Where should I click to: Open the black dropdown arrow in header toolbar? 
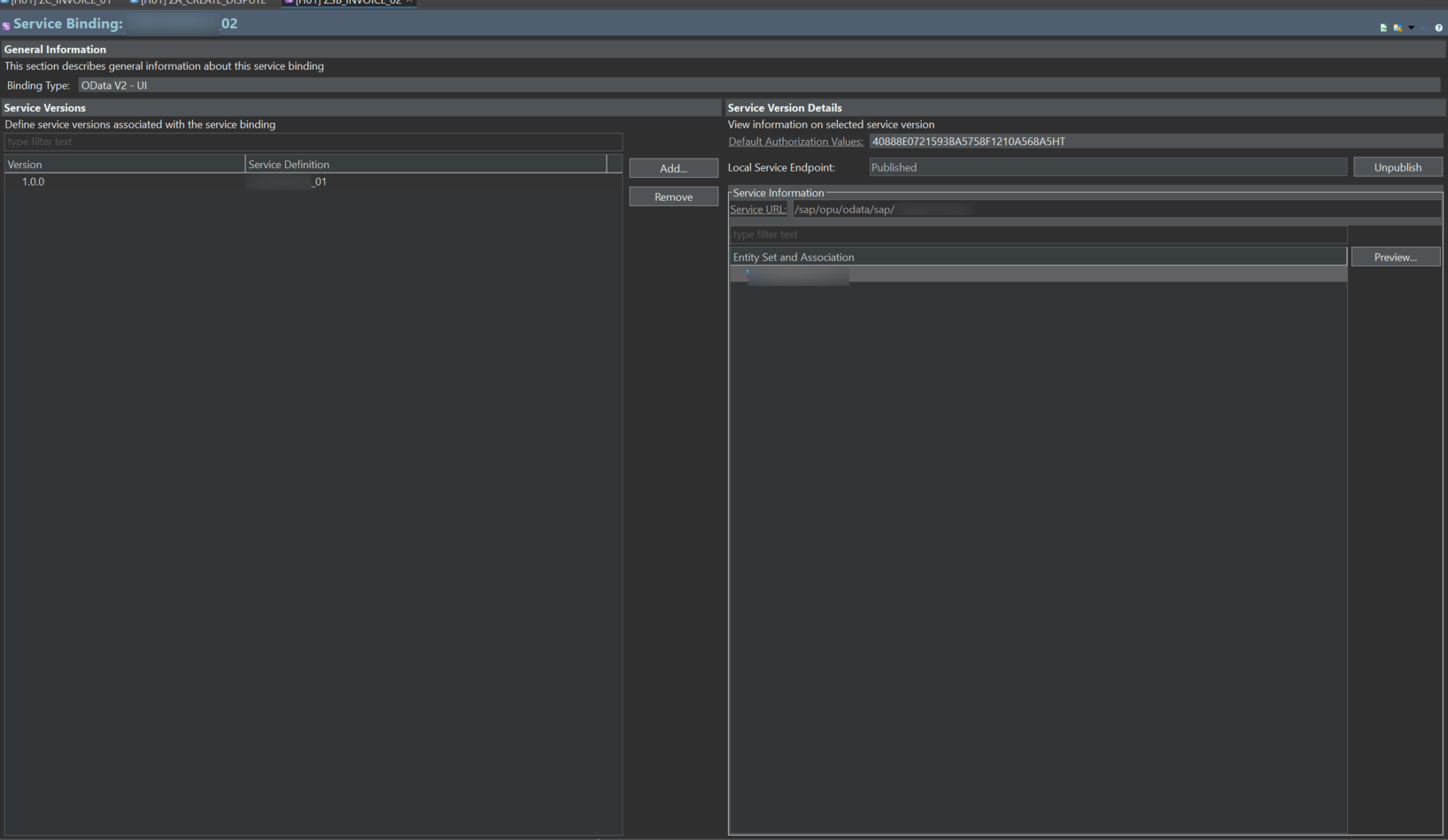coord(1412,28)
